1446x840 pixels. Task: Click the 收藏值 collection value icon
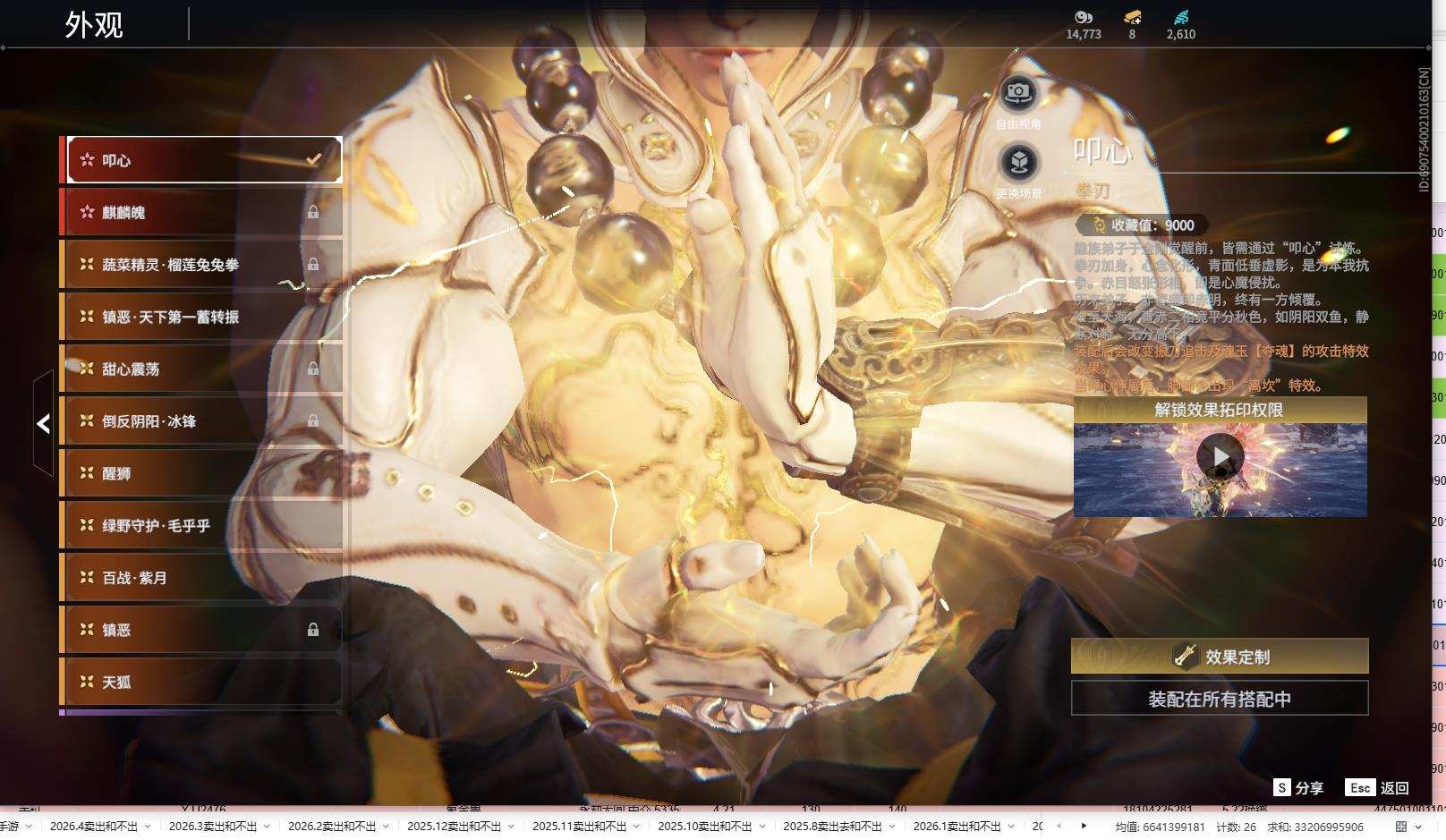point(1099,225)
